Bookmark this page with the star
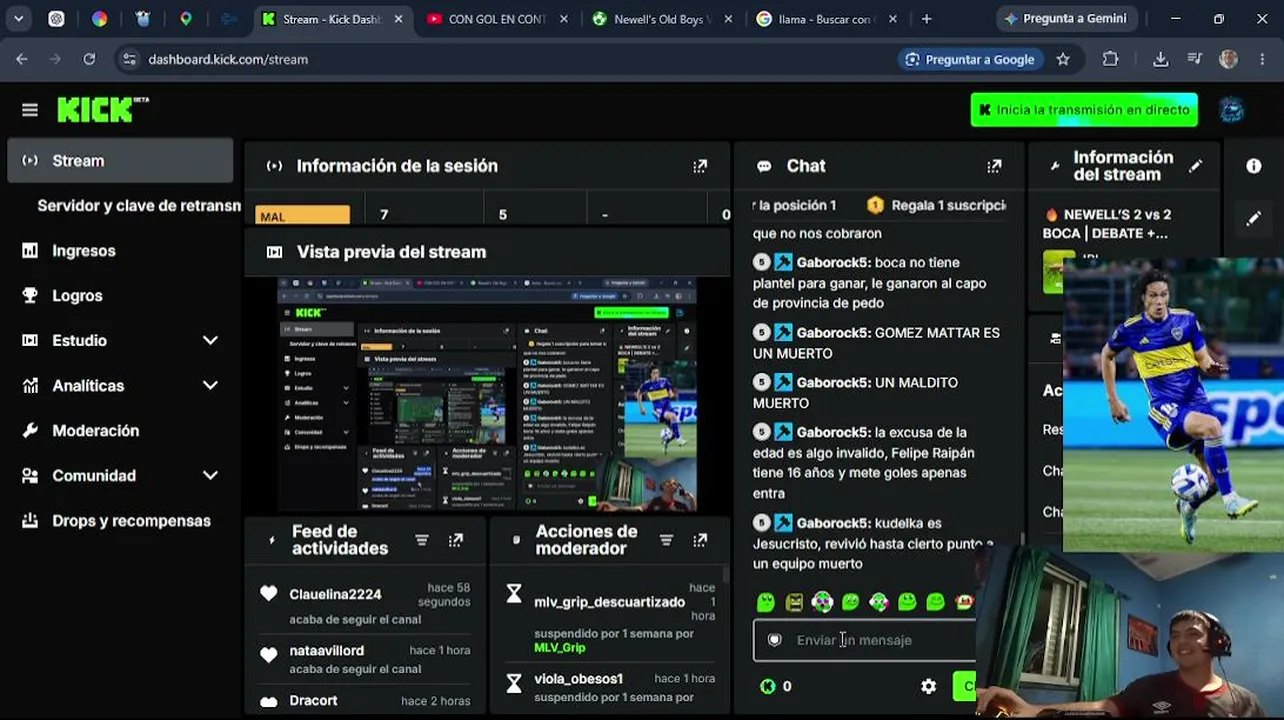The height and width of the screenshot is (720, 1284). point(1063,59)
